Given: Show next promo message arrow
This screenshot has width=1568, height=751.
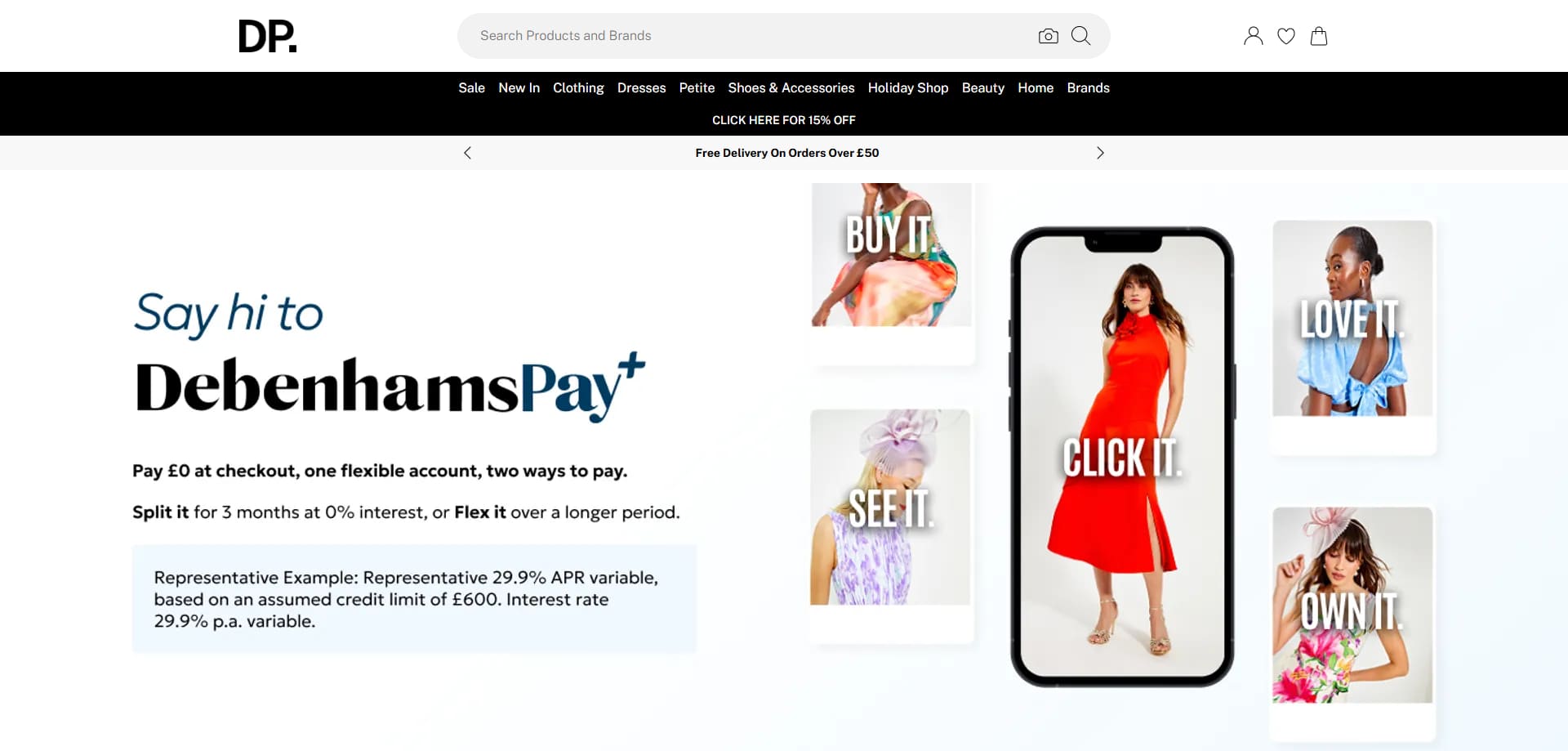Looking at the screenshot, I should point(1100,153).
